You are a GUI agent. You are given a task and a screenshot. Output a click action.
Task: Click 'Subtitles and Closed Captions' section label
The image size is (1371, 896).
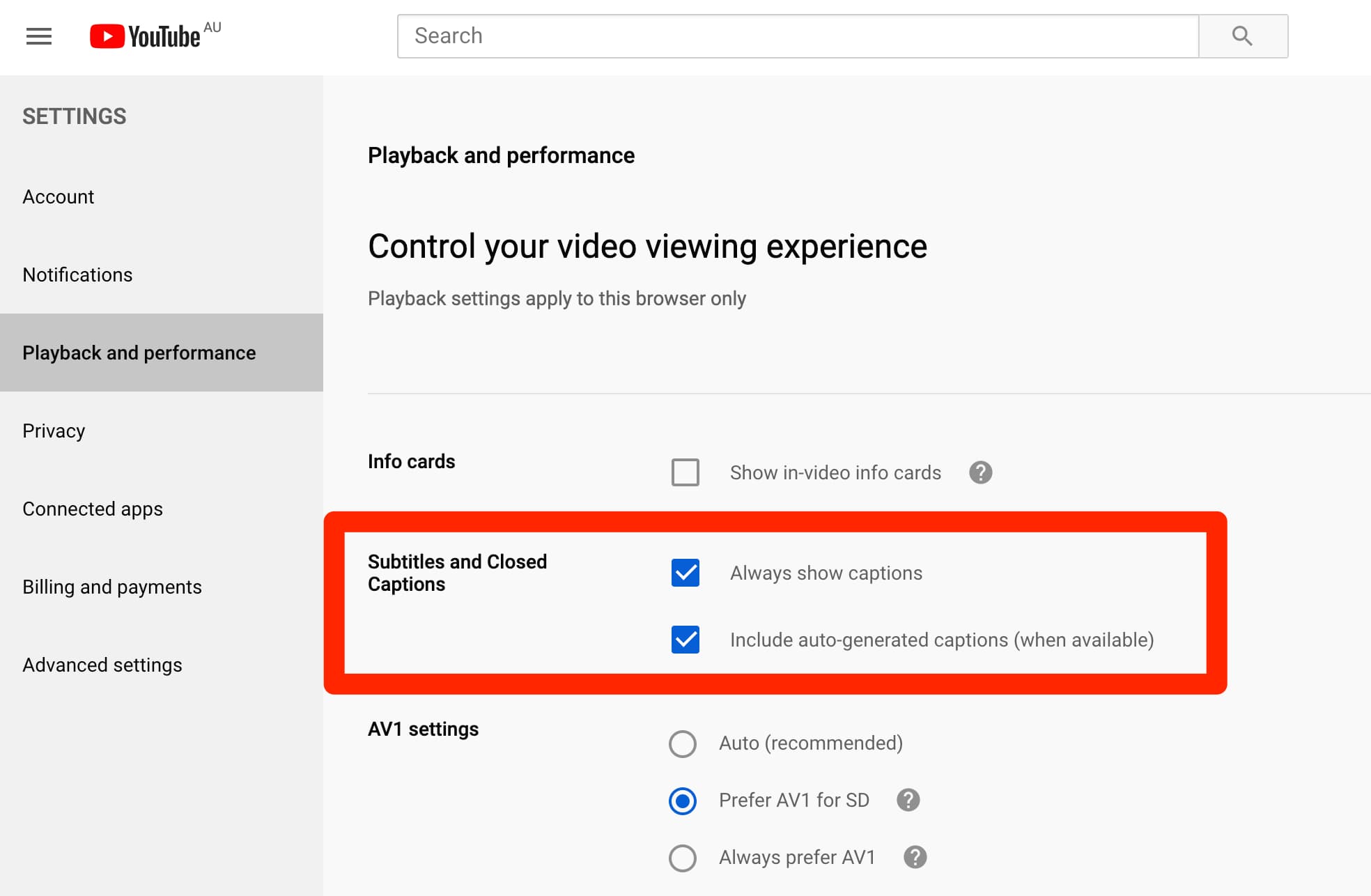click(x=457, y=573)
